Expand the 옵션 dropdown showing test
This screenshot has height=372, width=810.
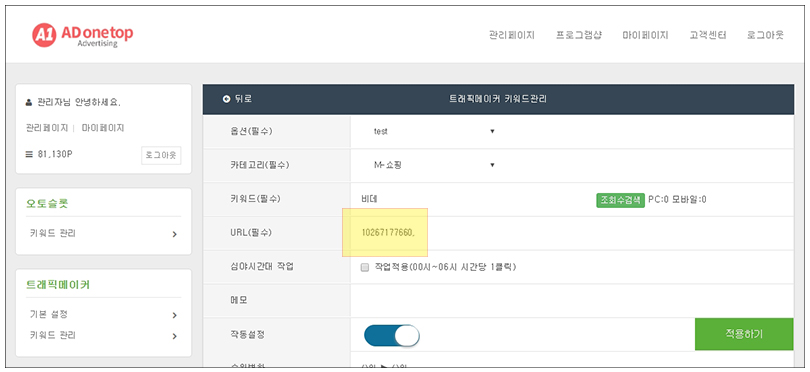point(433,131)
